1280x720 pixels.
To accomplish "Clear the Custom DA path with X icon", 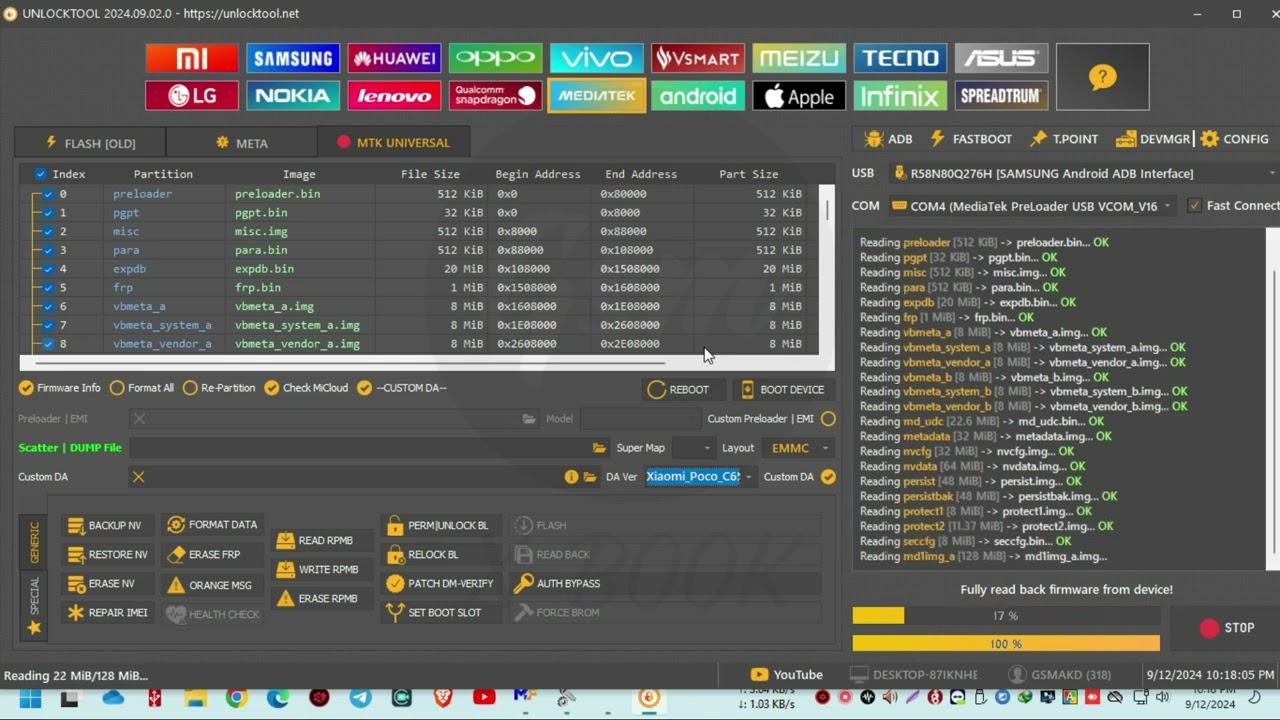I will [x=139, y=477].
